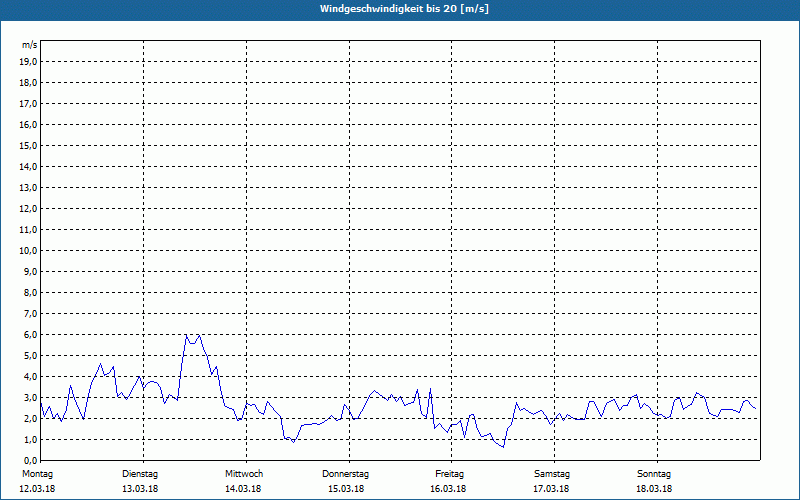Select the 6,0 tick label on the y-axis
This screenshot has height=500, width=800.
tap(29, 335)
